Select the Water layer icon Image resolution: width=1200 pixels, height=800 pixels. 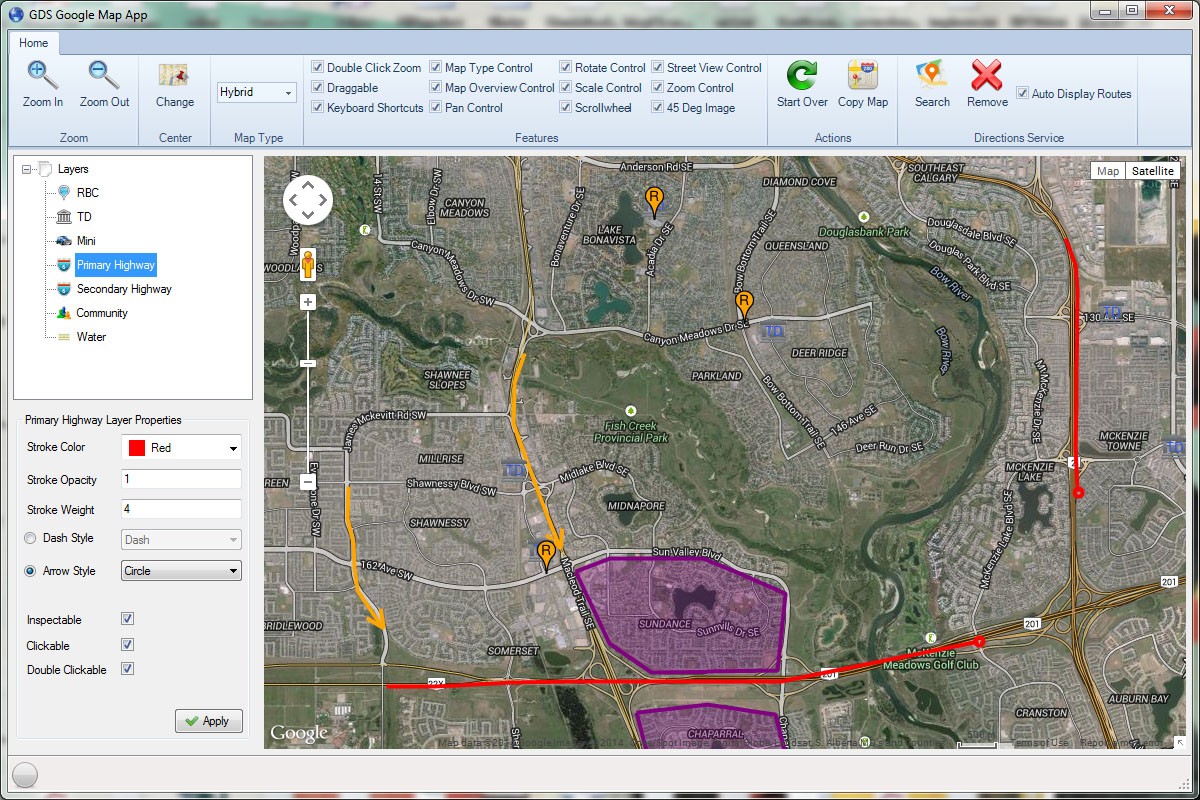click(64, 337)
